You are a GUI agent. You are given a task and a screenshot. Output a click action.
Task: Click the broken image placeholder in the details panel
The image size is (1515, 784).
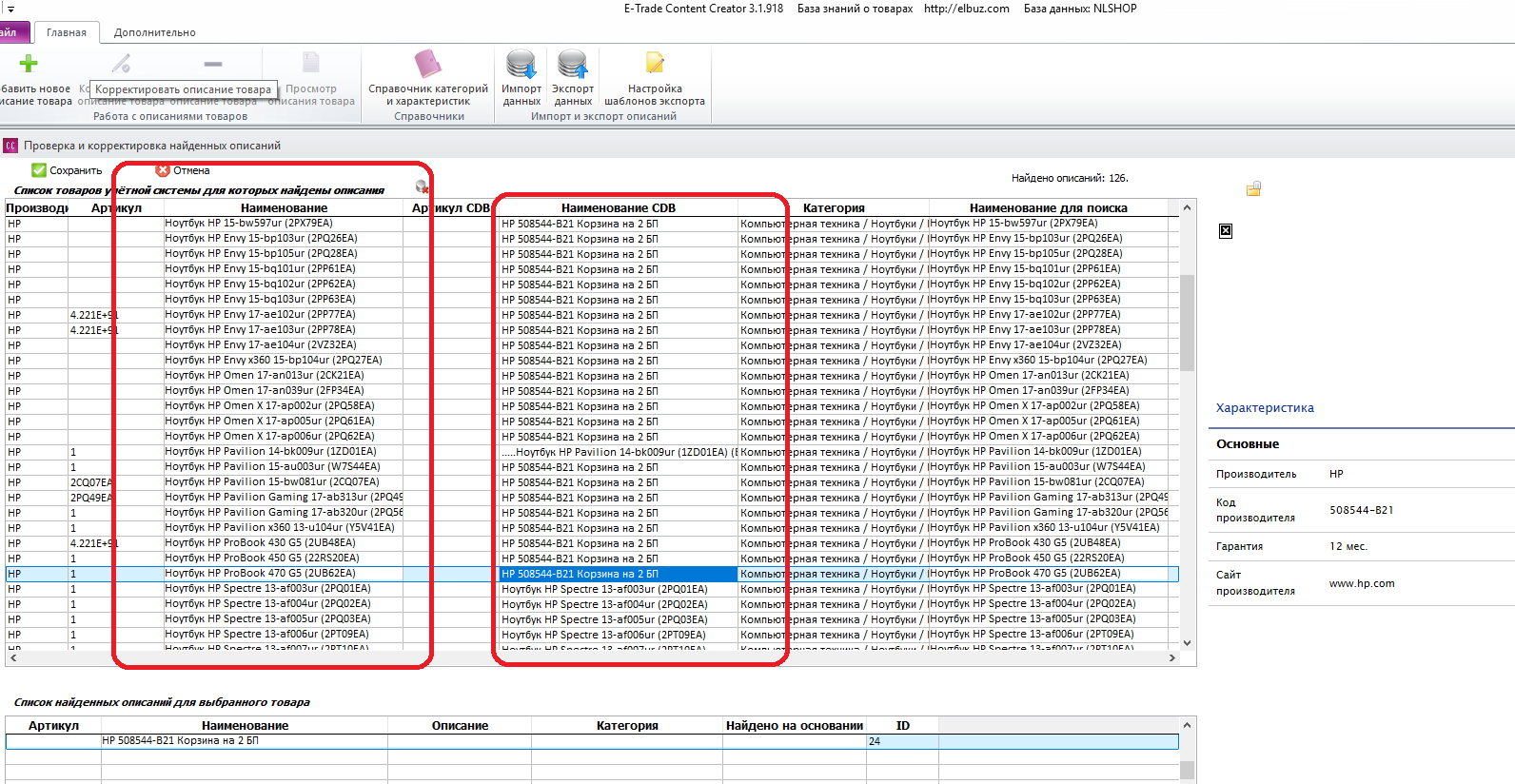1226,230
